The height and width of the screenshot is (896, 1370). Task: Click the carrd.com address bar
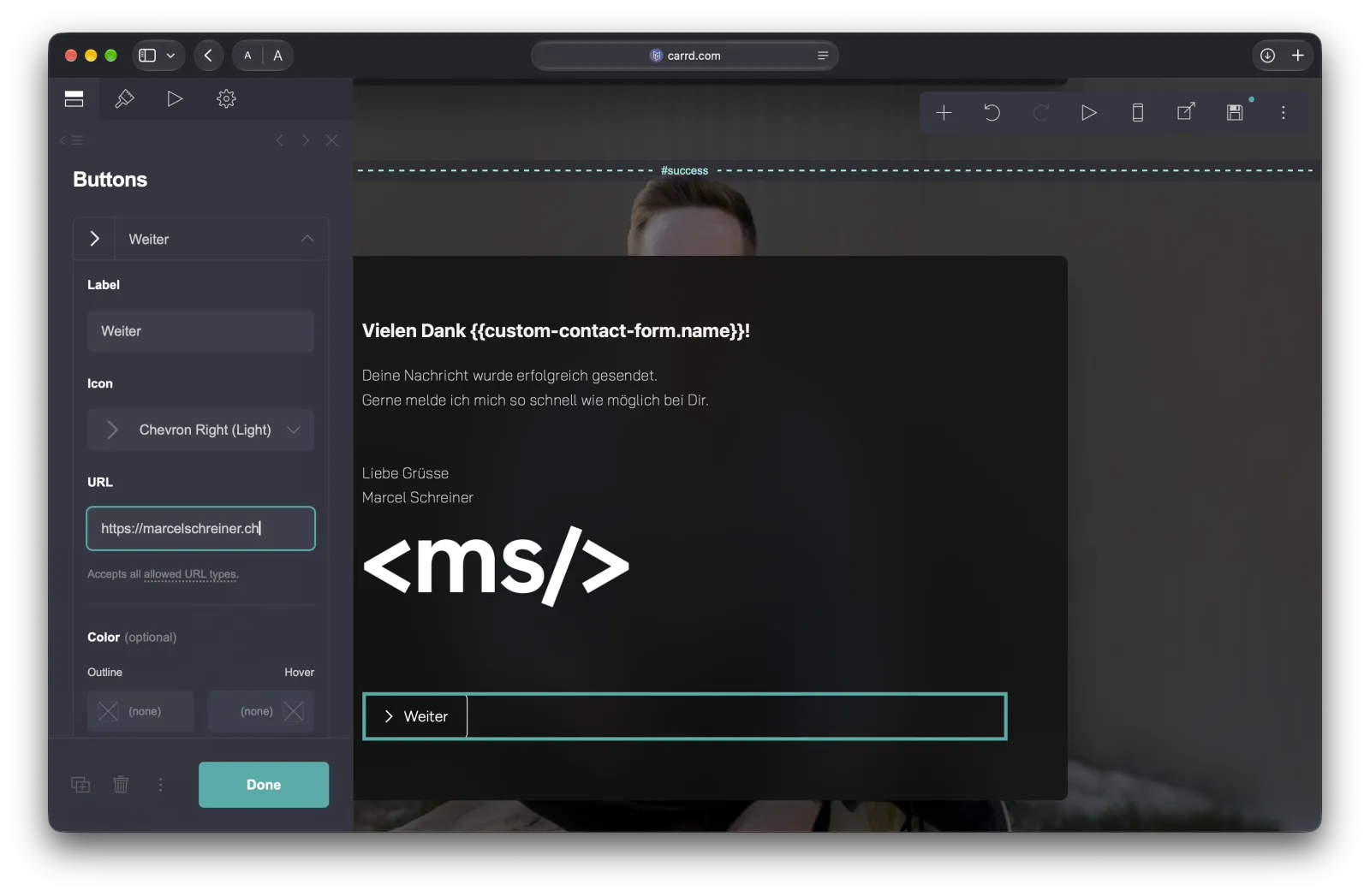[684, 56]
